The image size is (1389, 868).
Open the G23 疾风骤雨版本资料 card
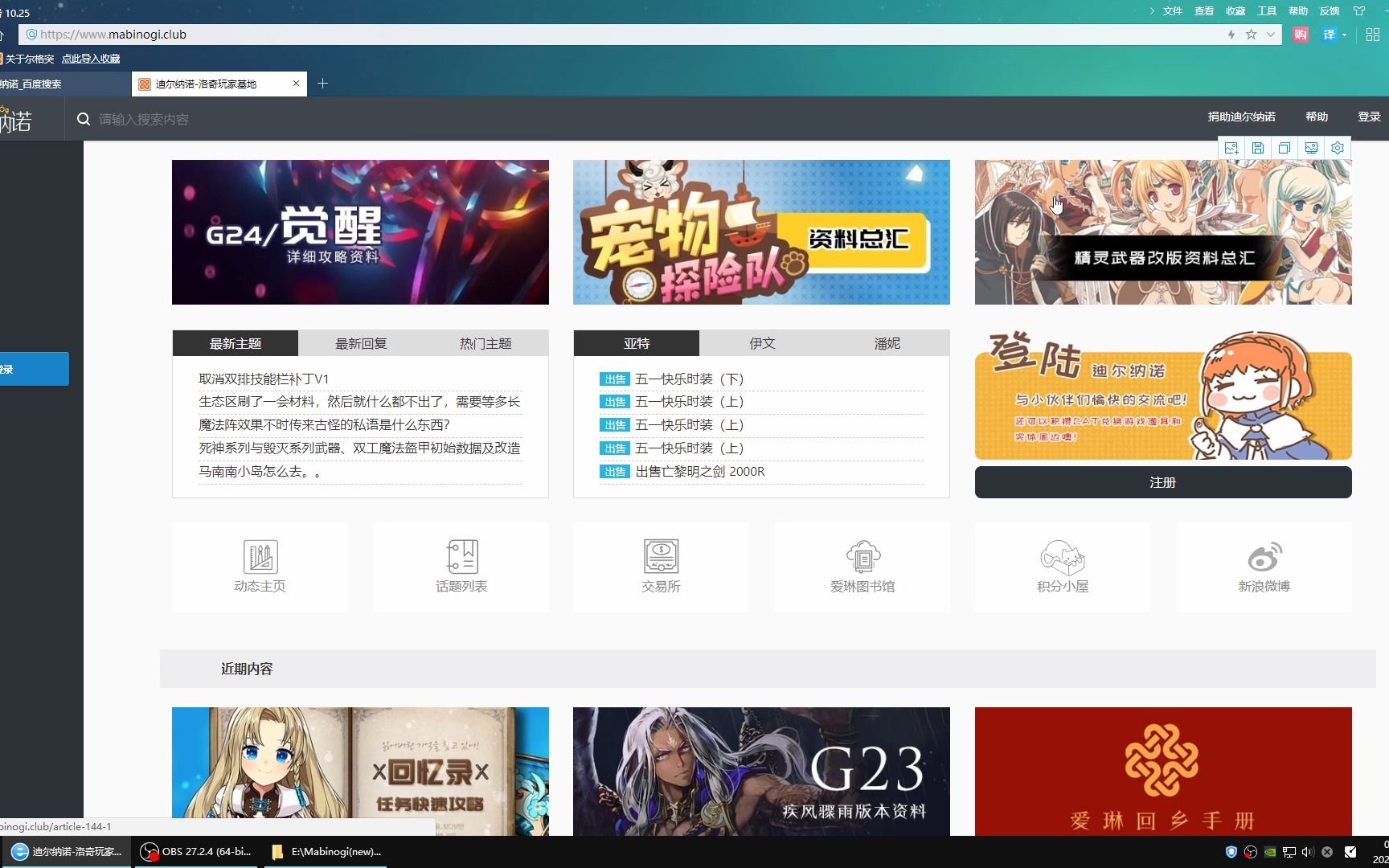761,772
